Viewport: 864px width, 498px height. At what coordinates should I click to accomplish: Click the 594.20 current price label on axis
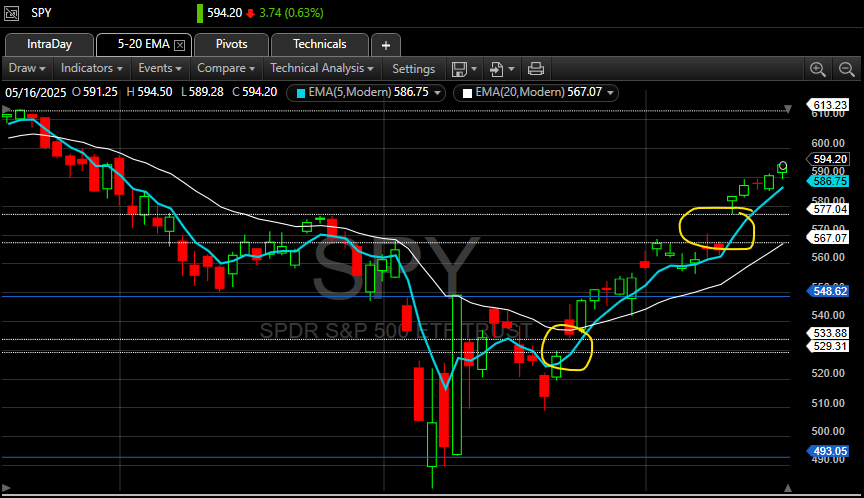point(830,159)
